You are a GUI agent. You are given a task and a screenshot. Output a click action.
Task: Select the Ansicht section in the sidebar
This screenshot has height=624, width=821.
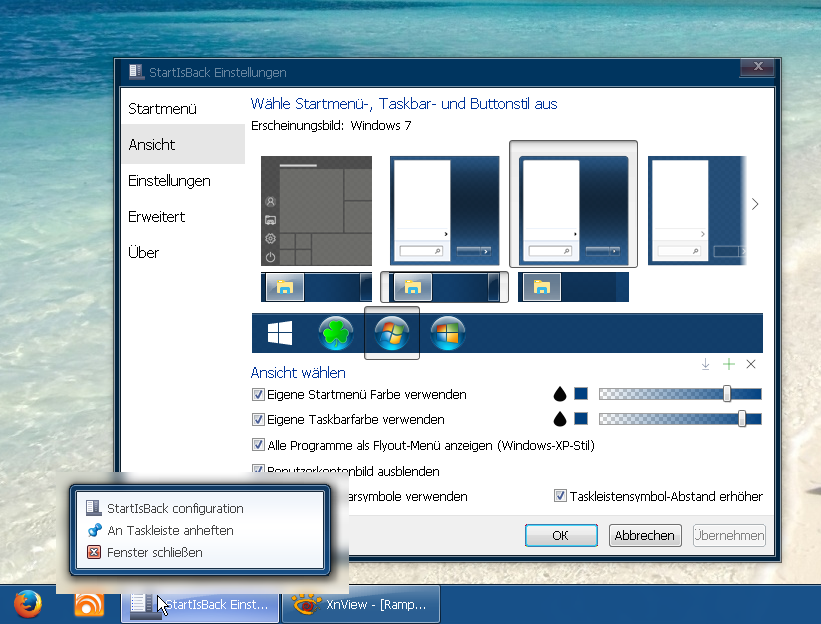pos(183,144)
